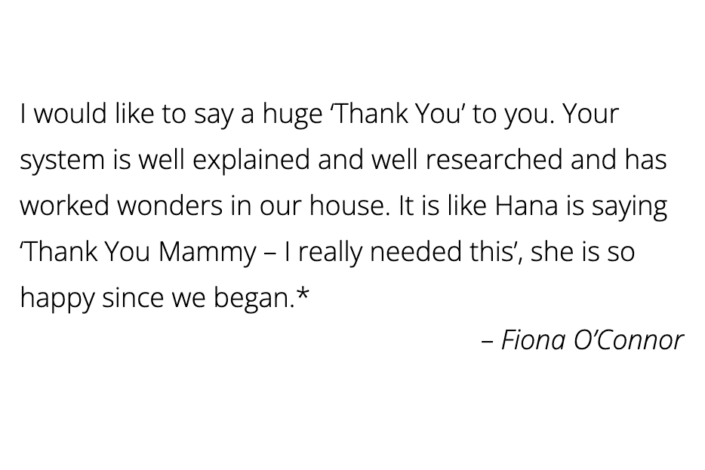705x470 pixels.
Task: Click the word 'system' starting second line
Action: 62,162
